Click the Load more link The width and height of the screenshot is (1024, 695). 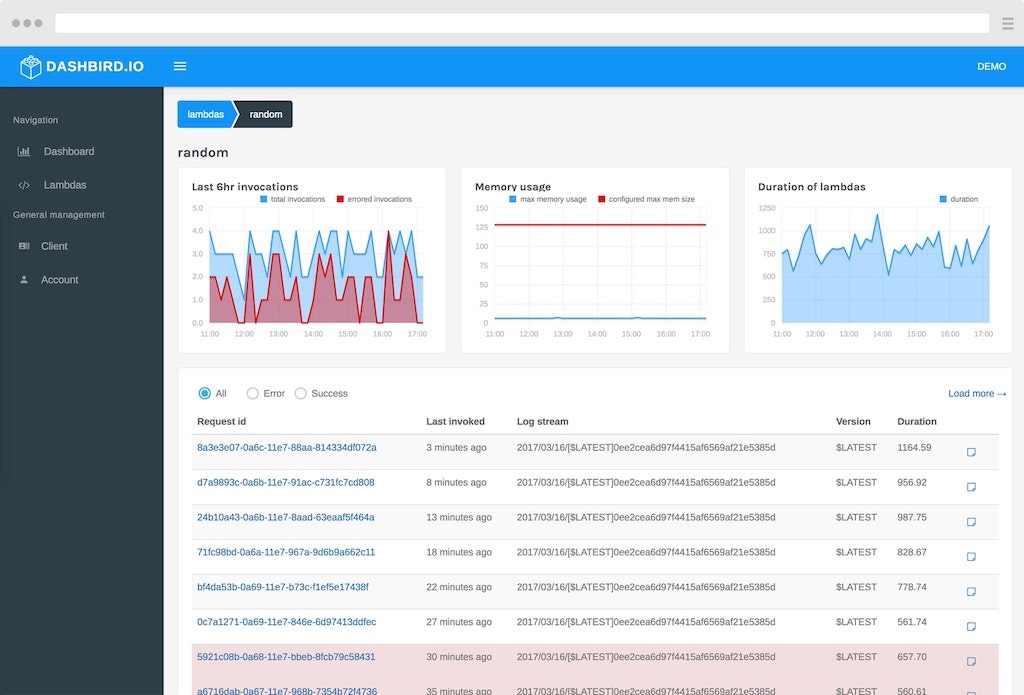click(977, 393)
